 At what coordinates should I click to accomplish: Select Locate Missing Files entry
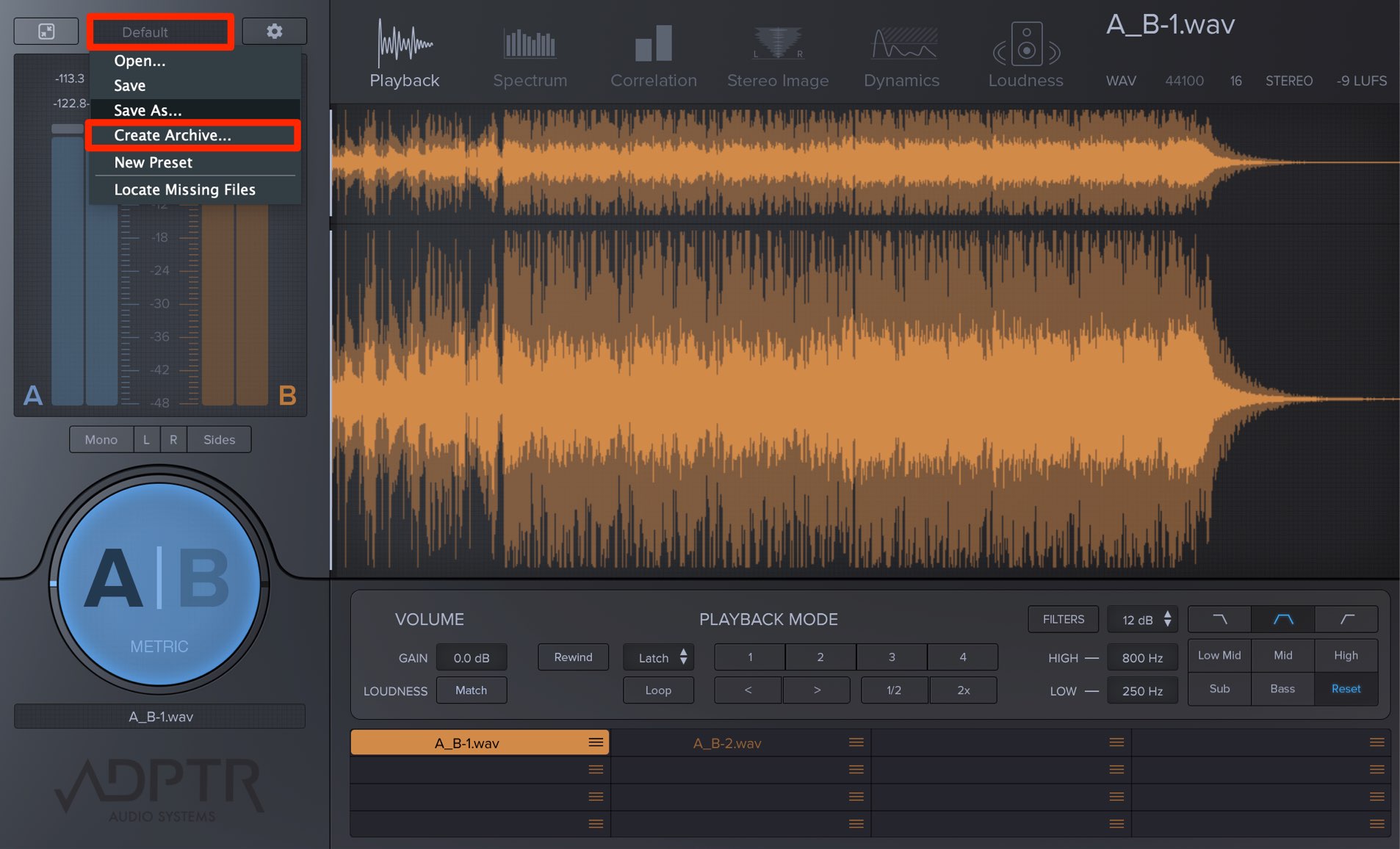[x=195, y=189]
